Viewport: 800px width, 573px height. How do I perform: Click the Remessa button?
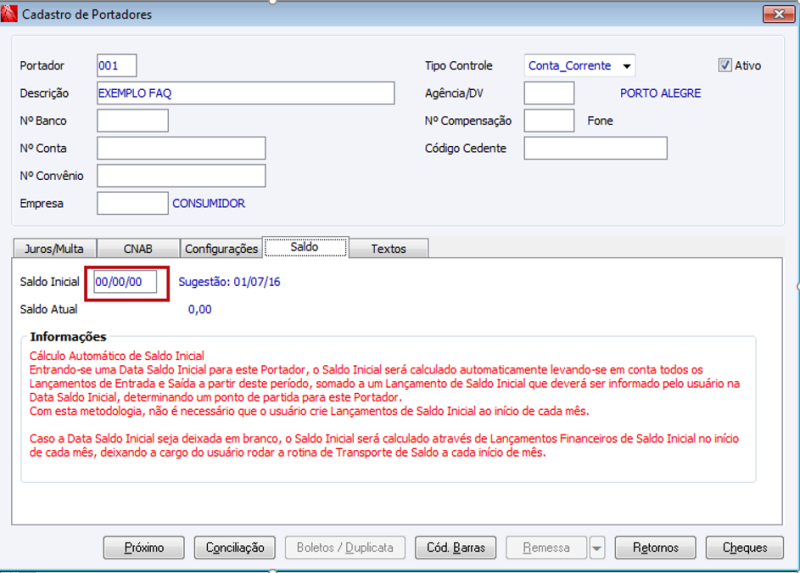(x=546, y=547)
